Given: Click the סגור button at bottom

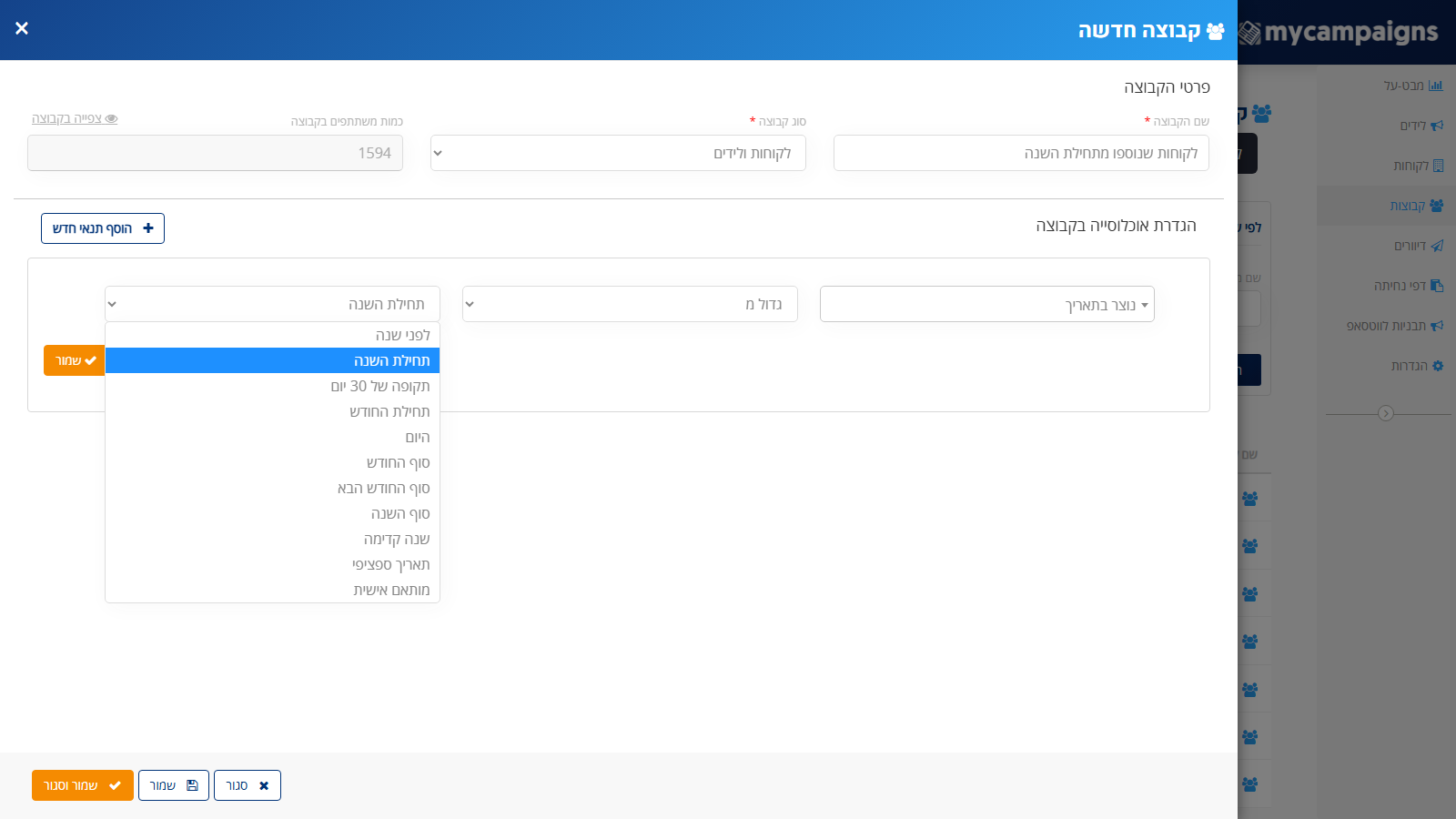Looking at the screenshot, I should pyautogui.click(x=248, y=785).
